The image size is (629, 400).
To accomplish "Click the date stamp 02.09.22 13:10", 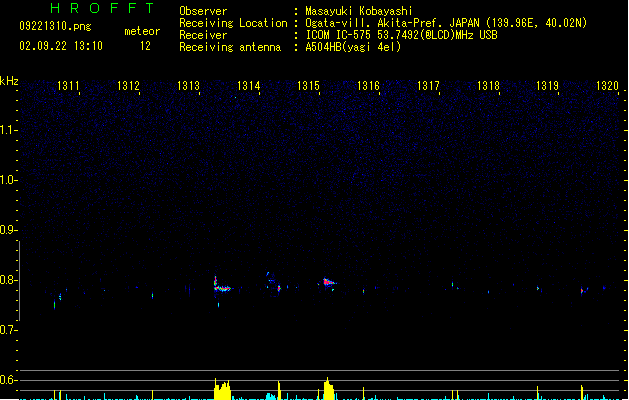I will click(61, 46).
